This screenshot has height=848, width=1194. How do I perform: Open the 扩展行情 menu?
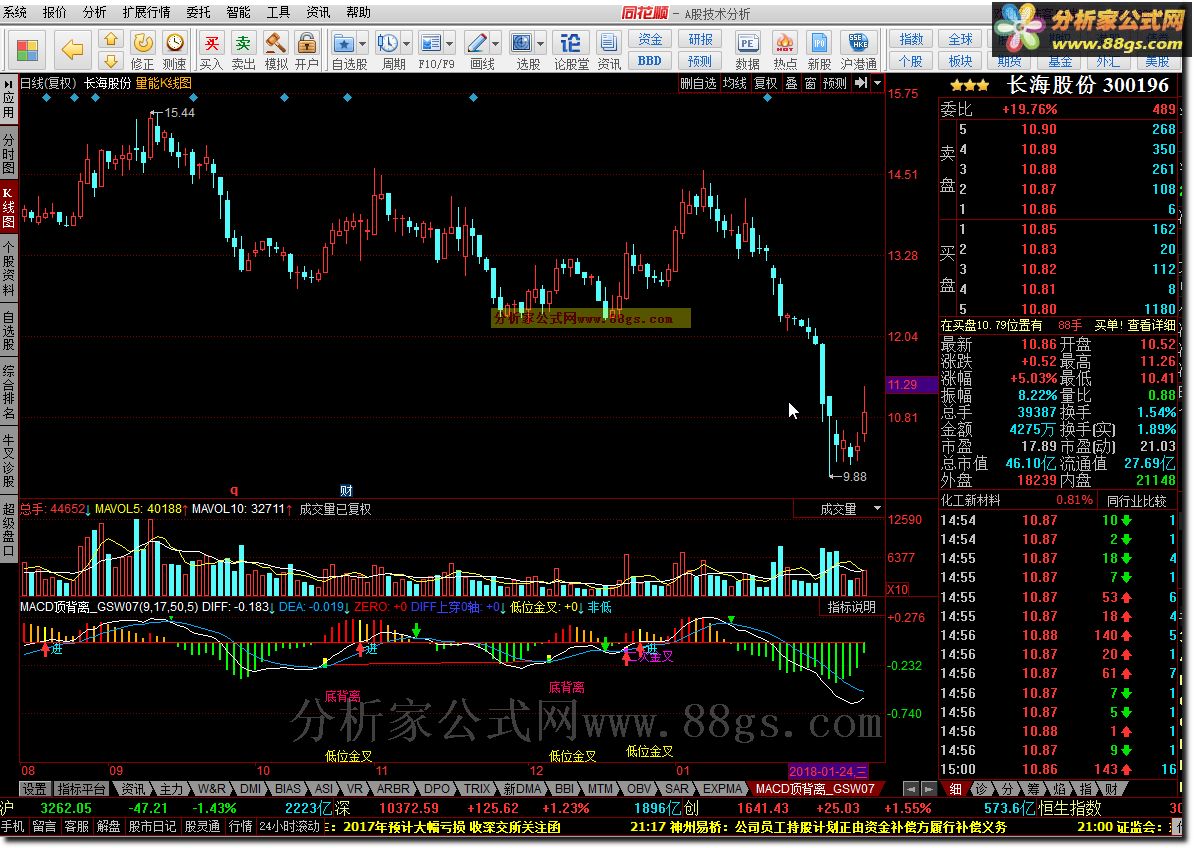(147, 12)
